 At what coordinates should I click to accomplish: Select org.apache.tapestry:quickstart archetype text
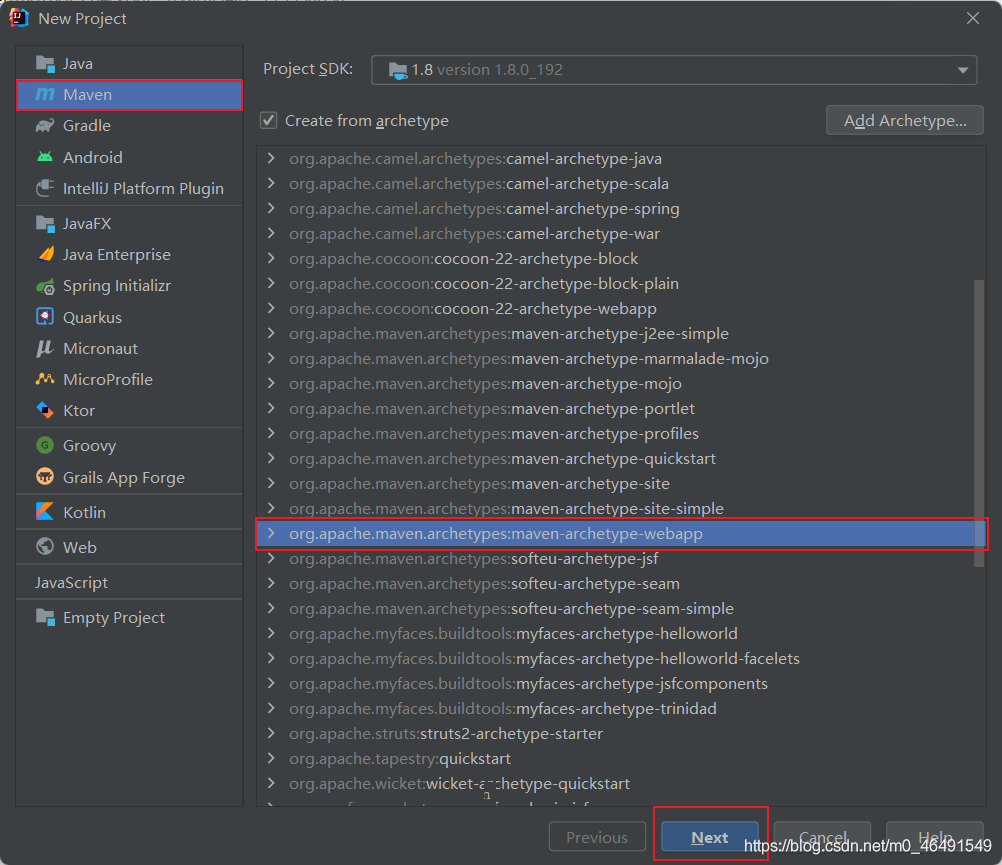pyautogui.click(x=399, y=758)
